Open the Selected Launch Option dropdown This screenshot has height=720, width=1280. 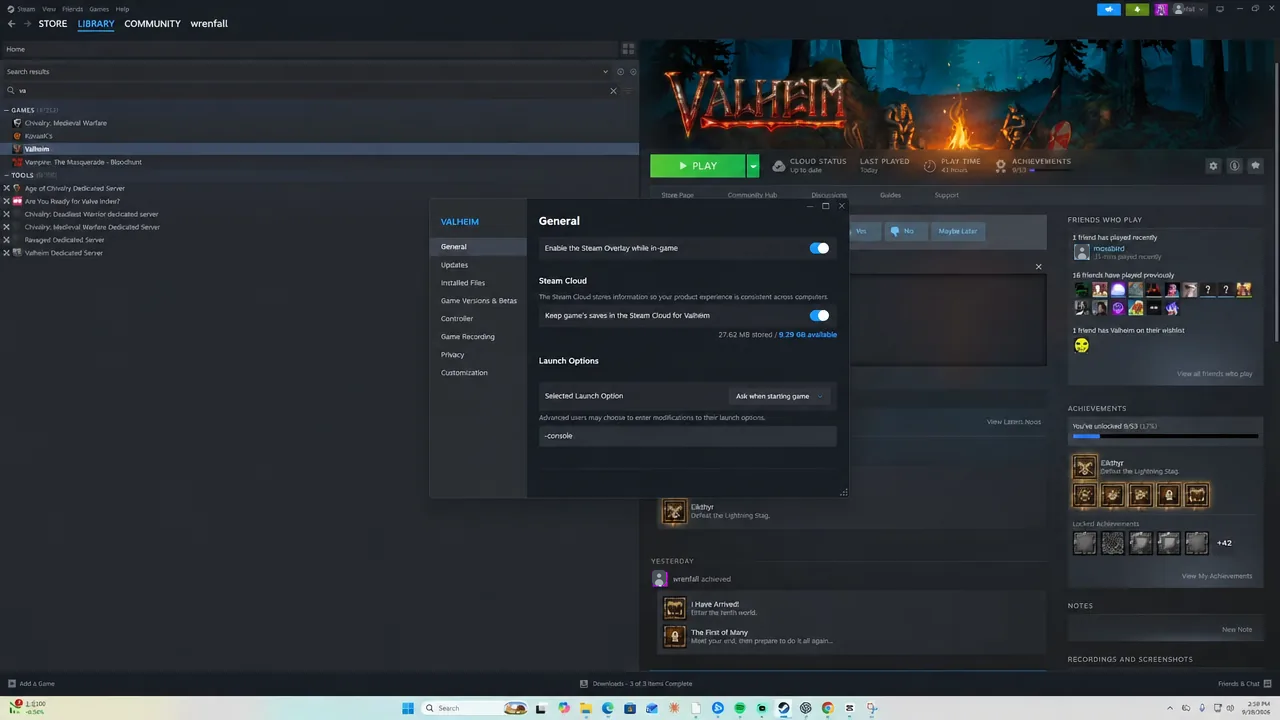pyautogui.click(x=780, y=396)
